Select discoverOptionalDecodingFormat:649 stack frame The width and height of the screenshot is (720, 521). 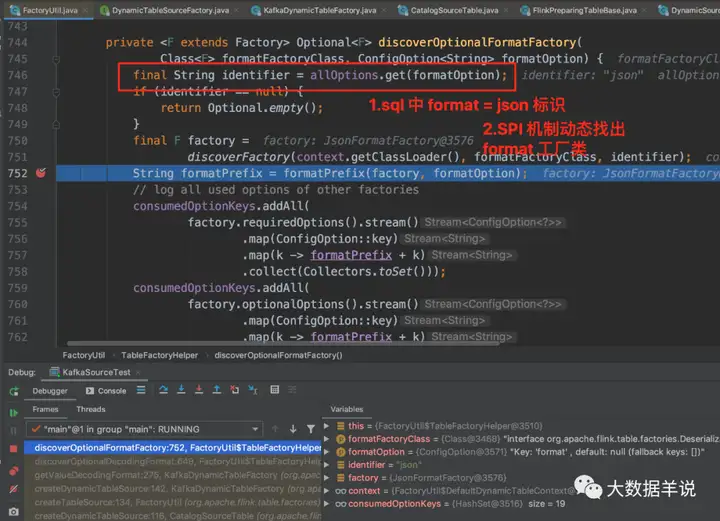point(172,461)
